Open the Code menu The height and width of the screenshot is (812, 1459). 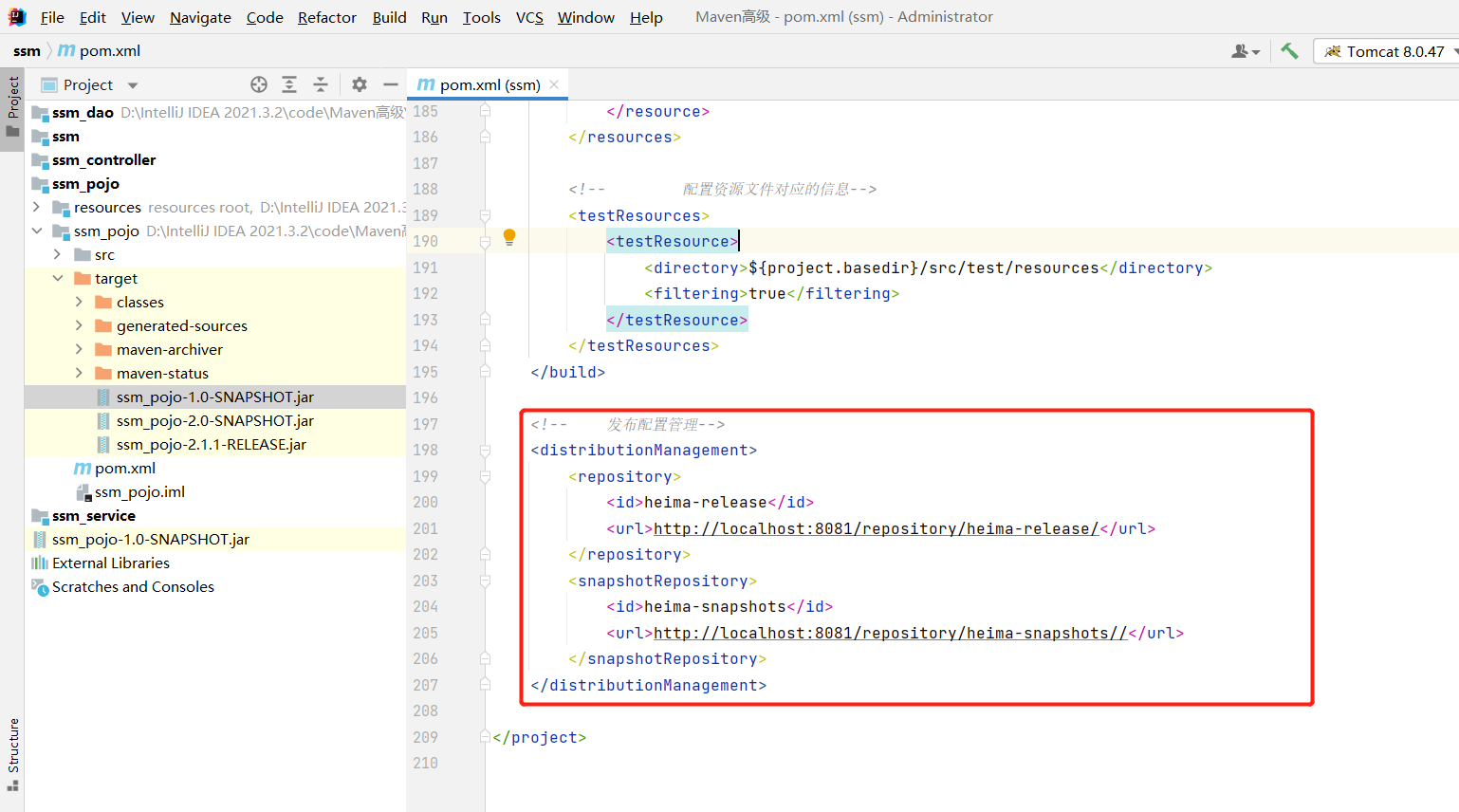(265, 17)
